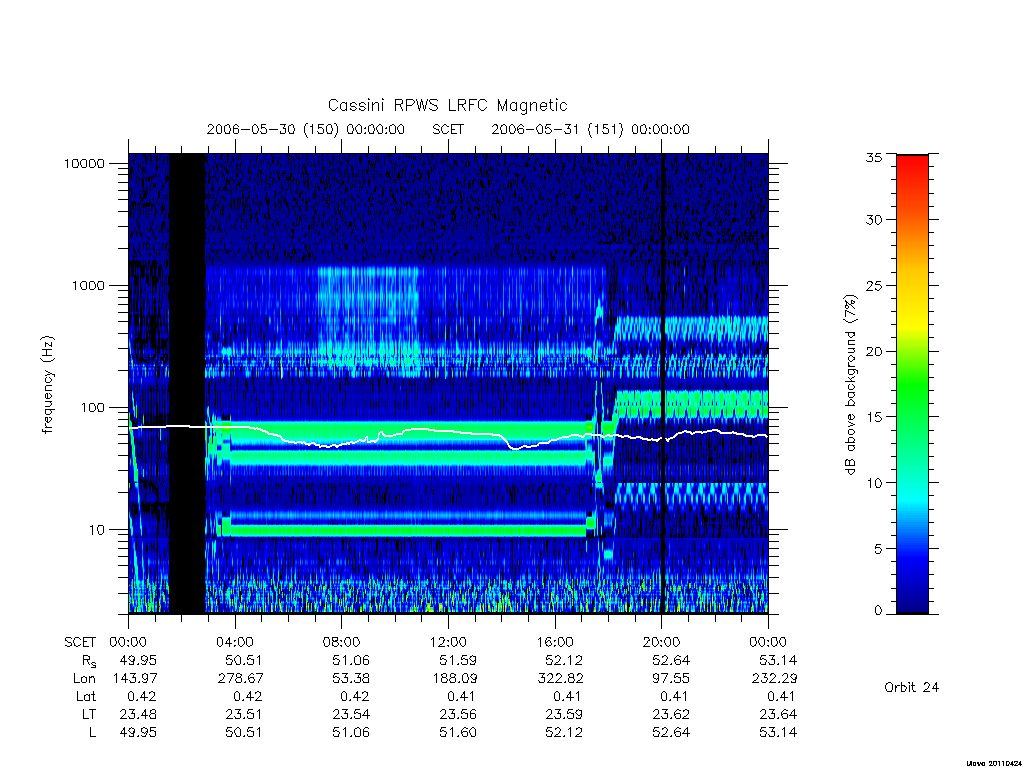Click the Lon value 53.38
The height and width of the screenshot is (768, 1024).
click(x=351, y=679)
